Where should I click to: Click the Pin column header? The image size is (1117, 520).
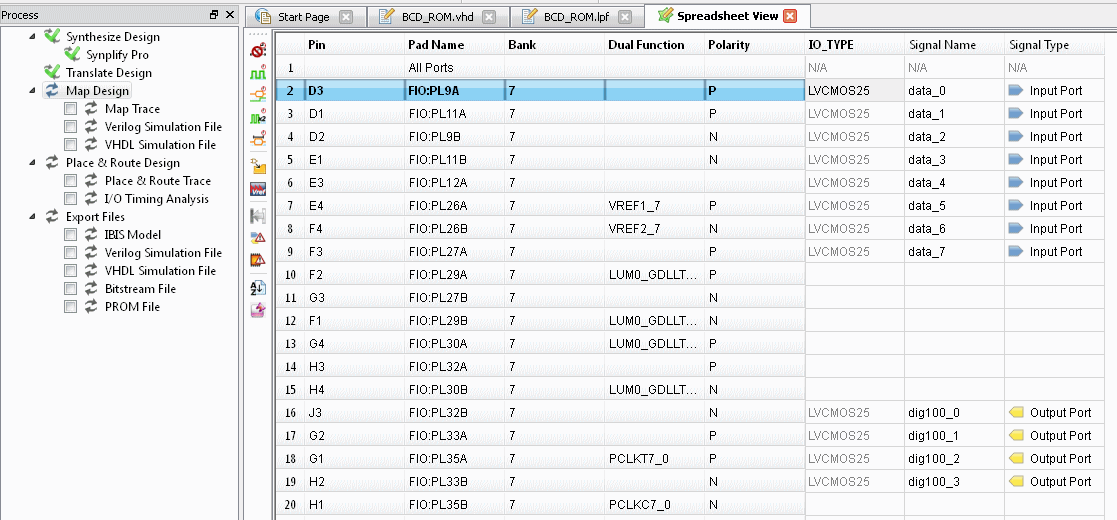[354, 45]
